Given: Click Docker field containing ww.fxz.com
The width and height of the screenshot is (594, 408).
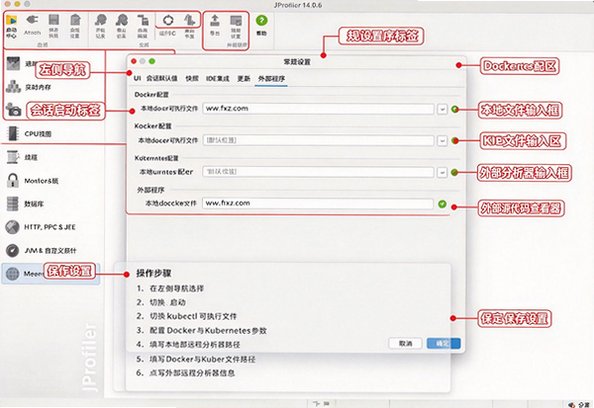Looking at the screenshot, I should [x=318, y=109].
